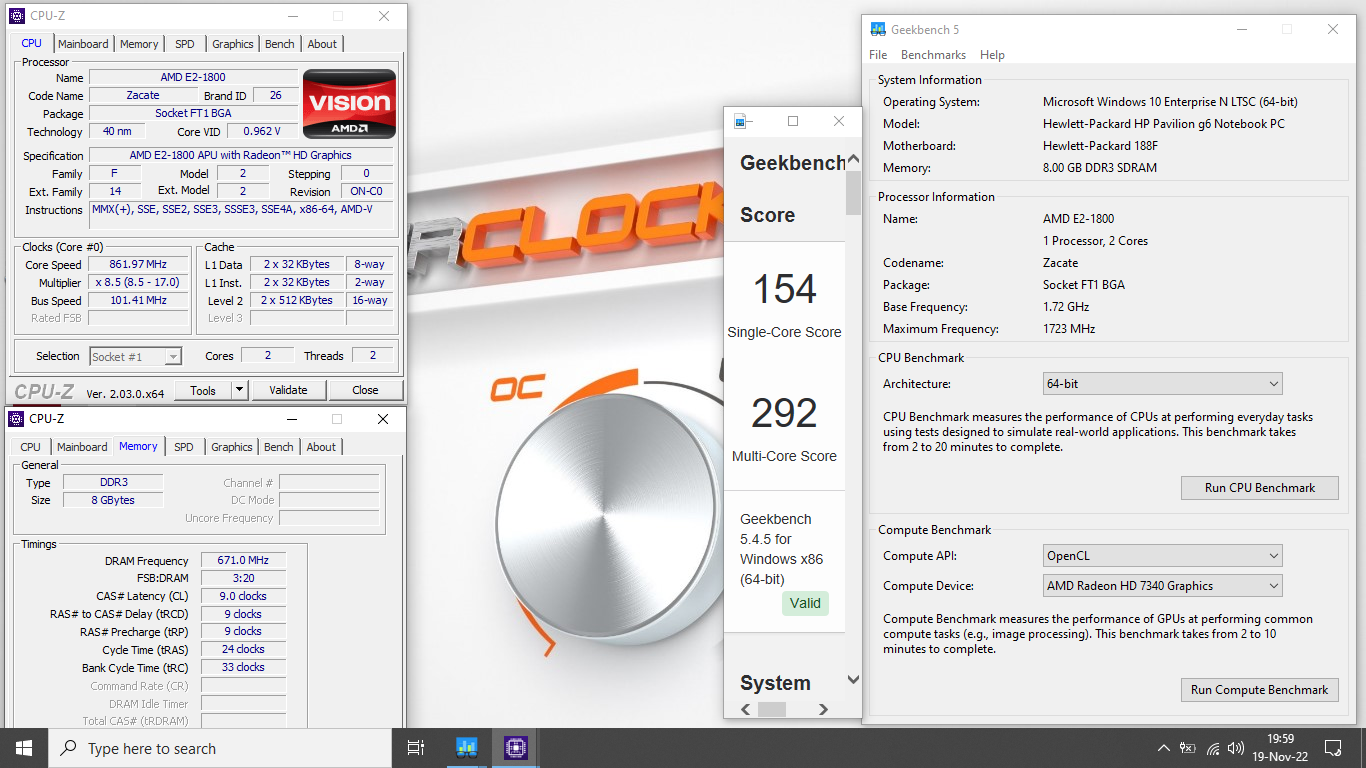Click the FSB:DRAM 3:20 value
1366x768 pixels.
(x=243, y=578)
